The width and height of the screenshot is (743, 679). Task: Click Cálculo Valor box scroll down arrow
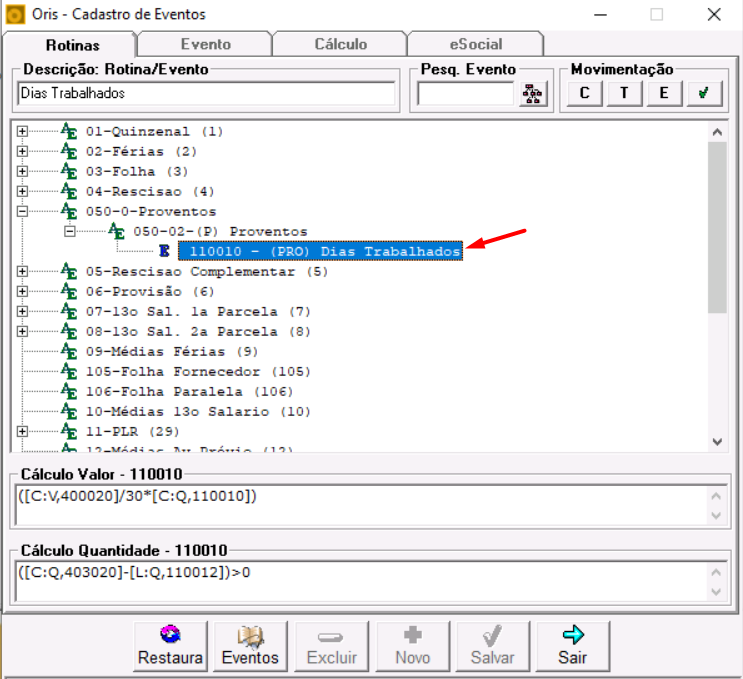pyautogui.click(x=716, y=515)
